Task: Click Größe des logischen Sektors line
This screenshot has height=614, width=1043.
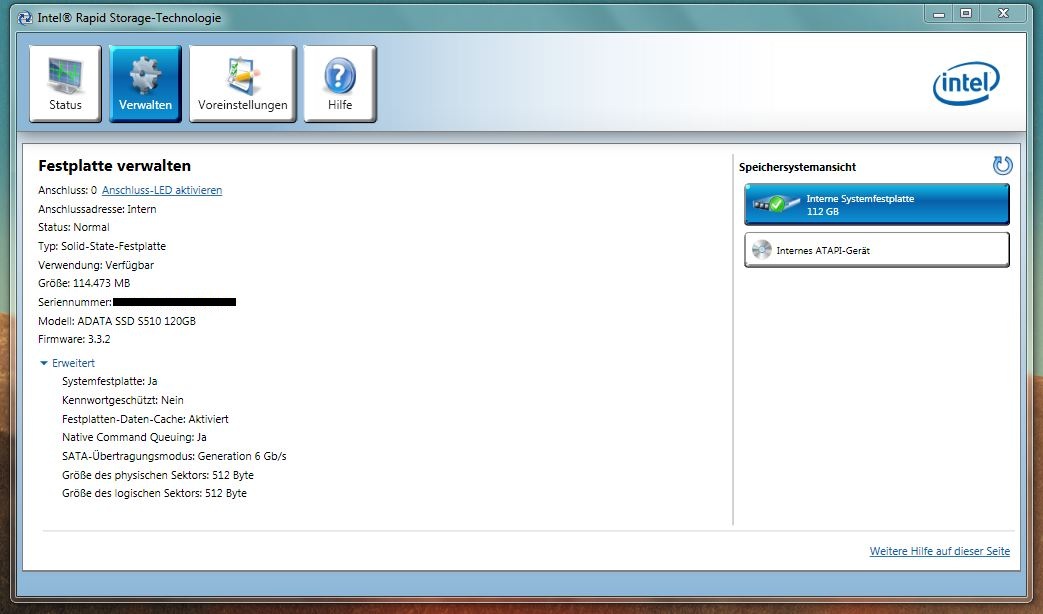Action: (x=154, y=494)
